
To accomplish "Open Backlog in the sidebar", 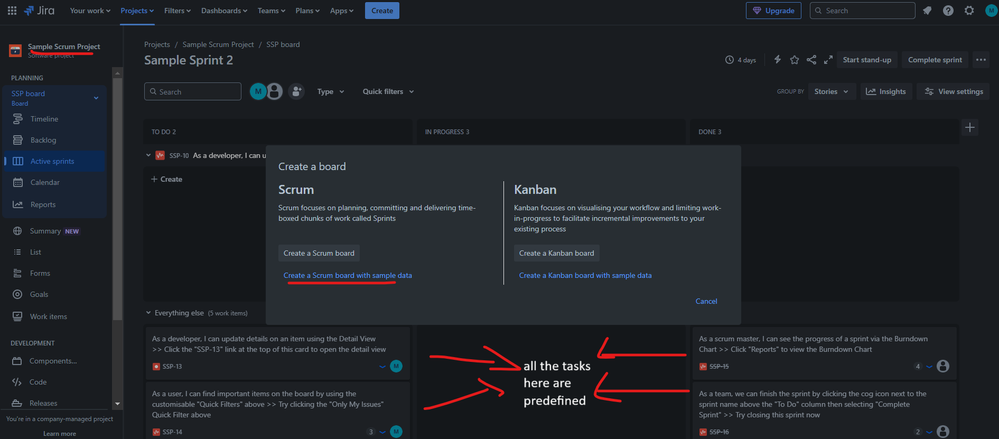I will pos(43,140).
